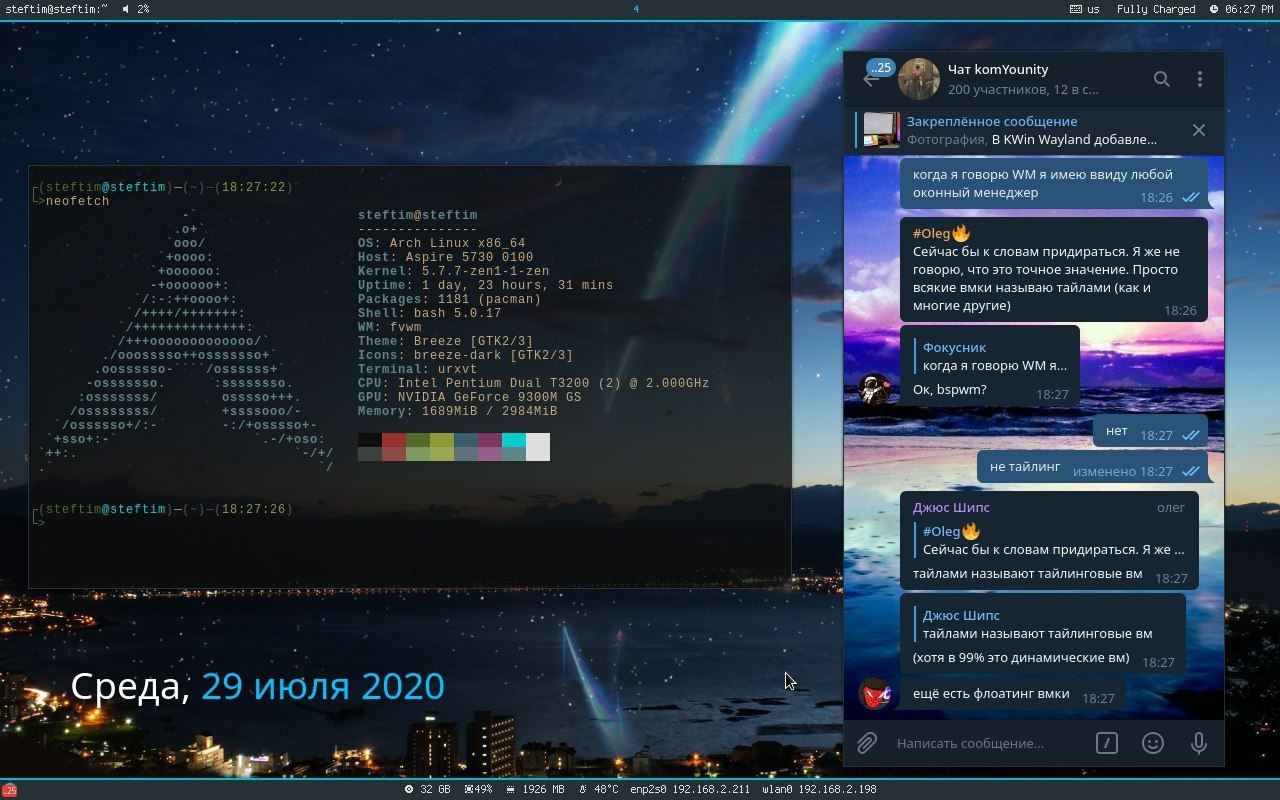Close the pinned message banner

(x=1198, y=130)
